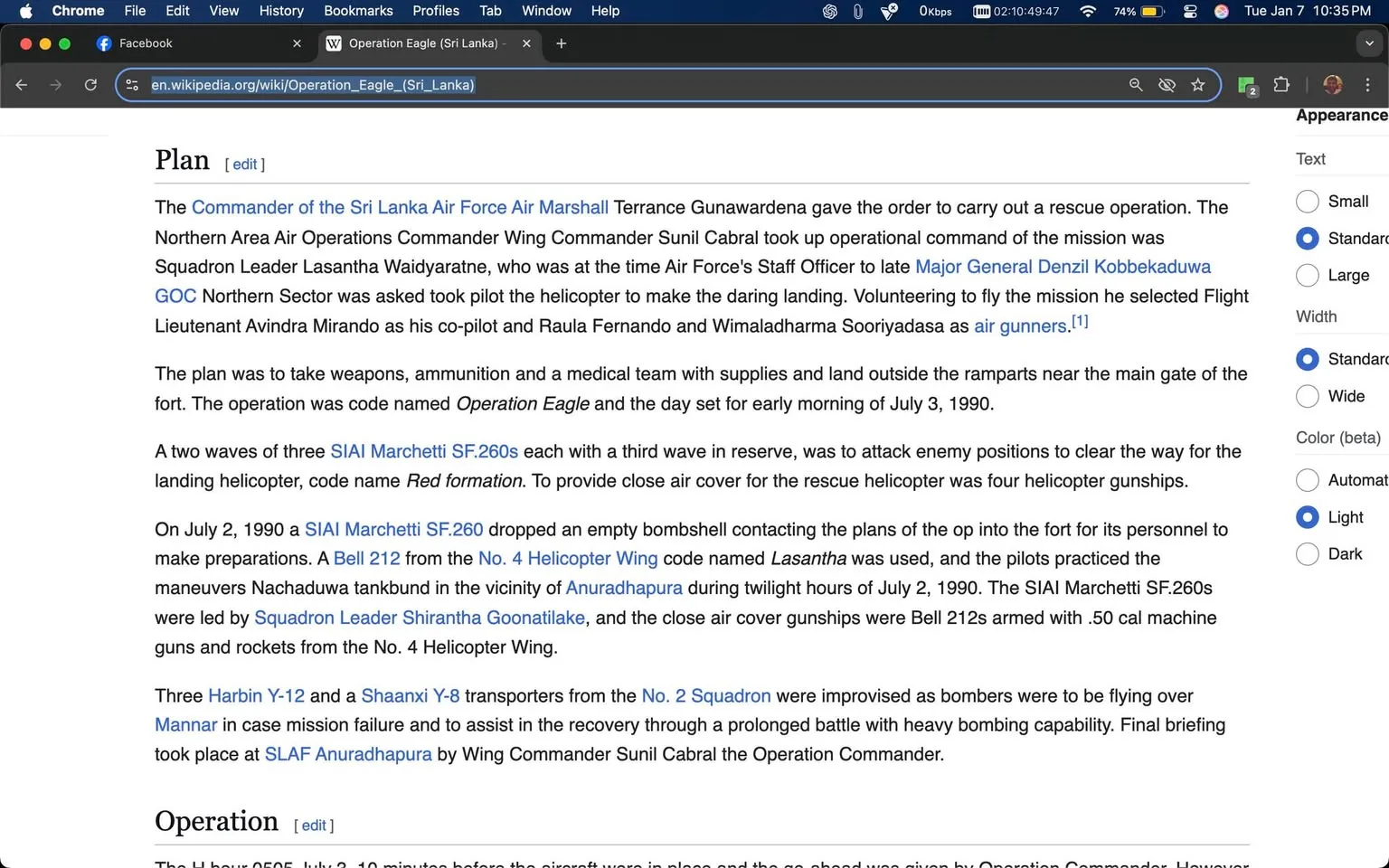Select Large text size
Image resolution: width=1389 pixels, height=868 pixels.
(x=1307, y=275)
